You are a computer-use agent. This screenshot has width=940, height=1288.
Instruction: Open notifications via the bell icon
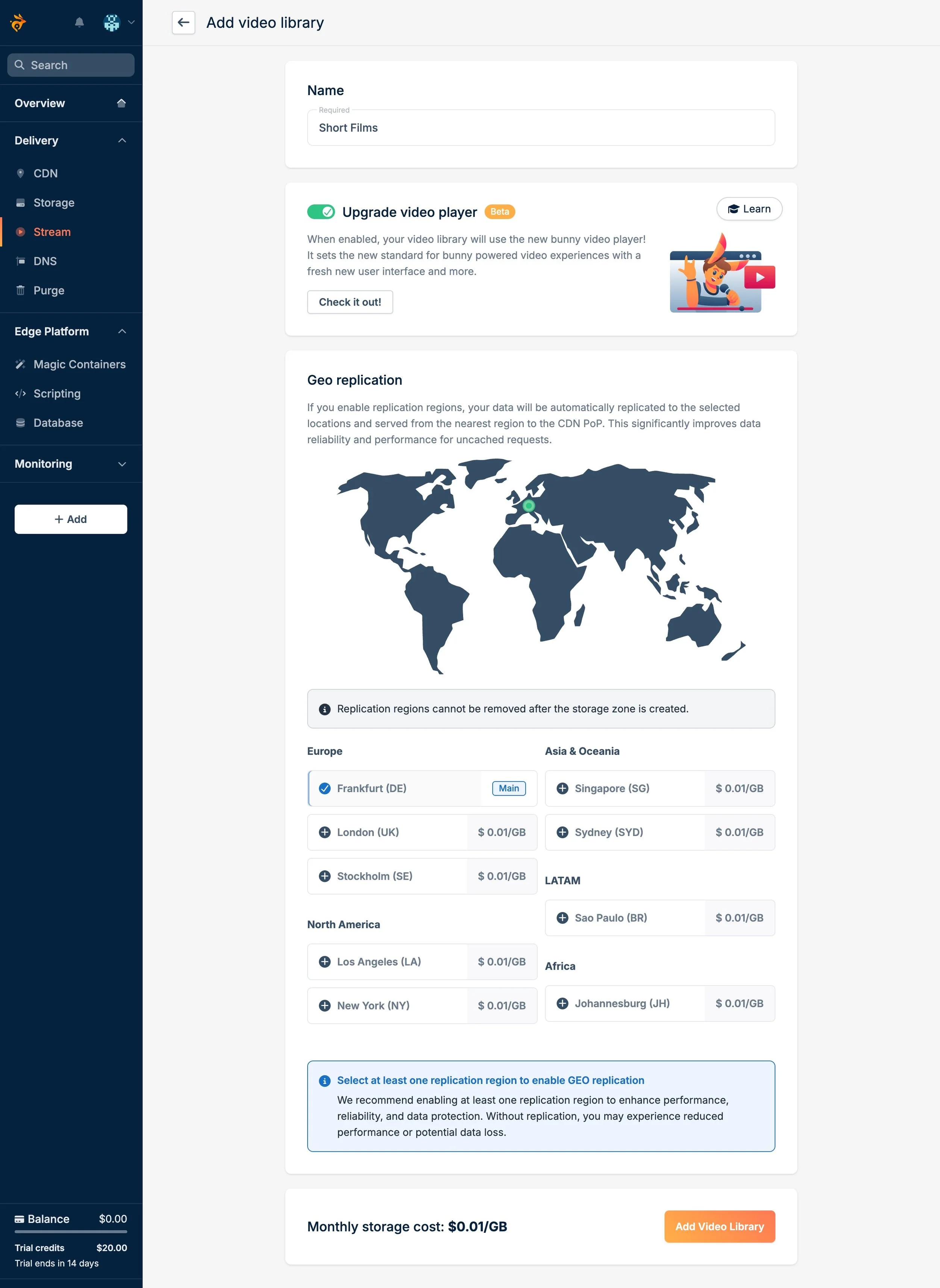(79, 23)
